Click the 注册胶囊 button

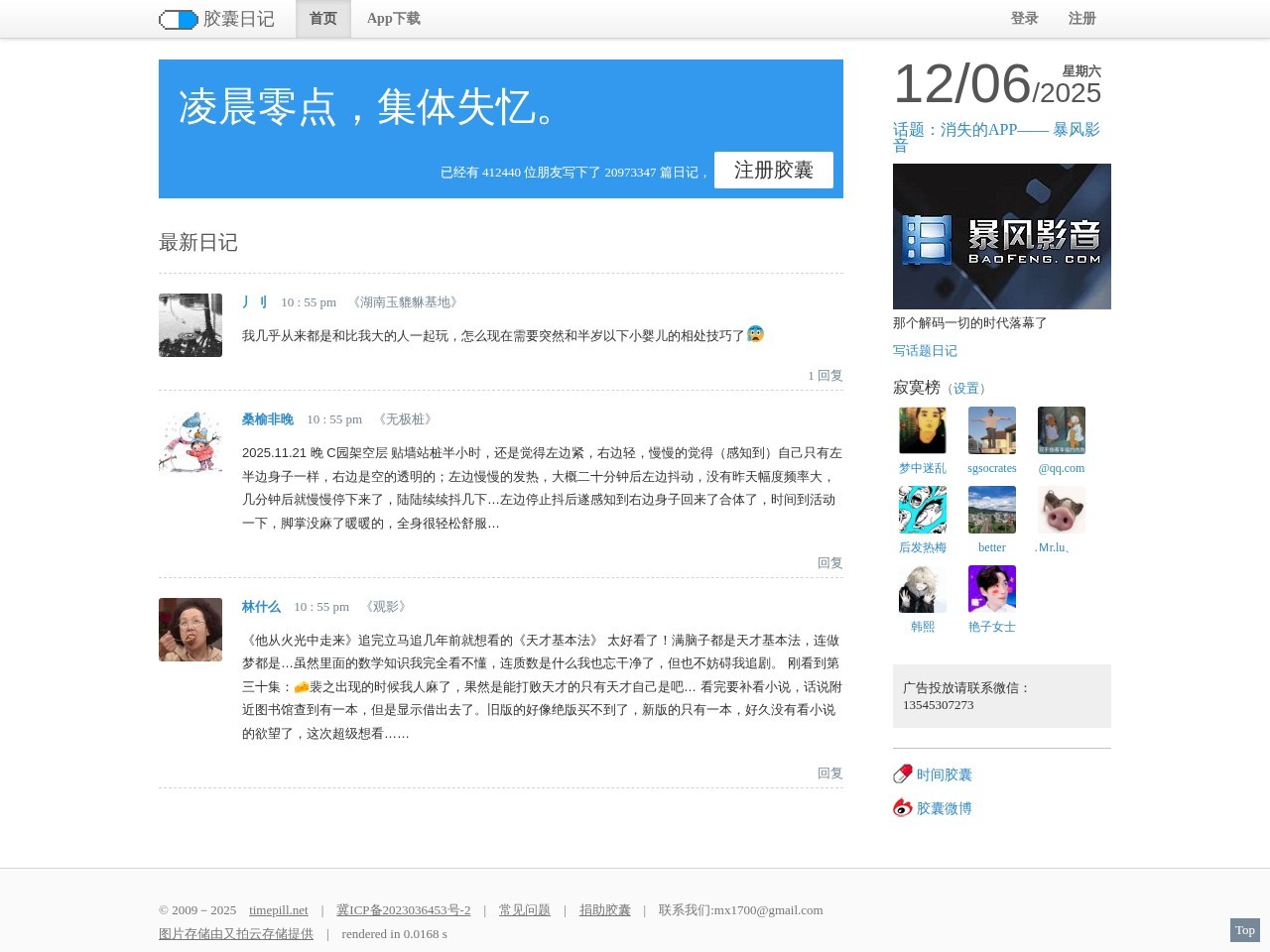[774, 170]
